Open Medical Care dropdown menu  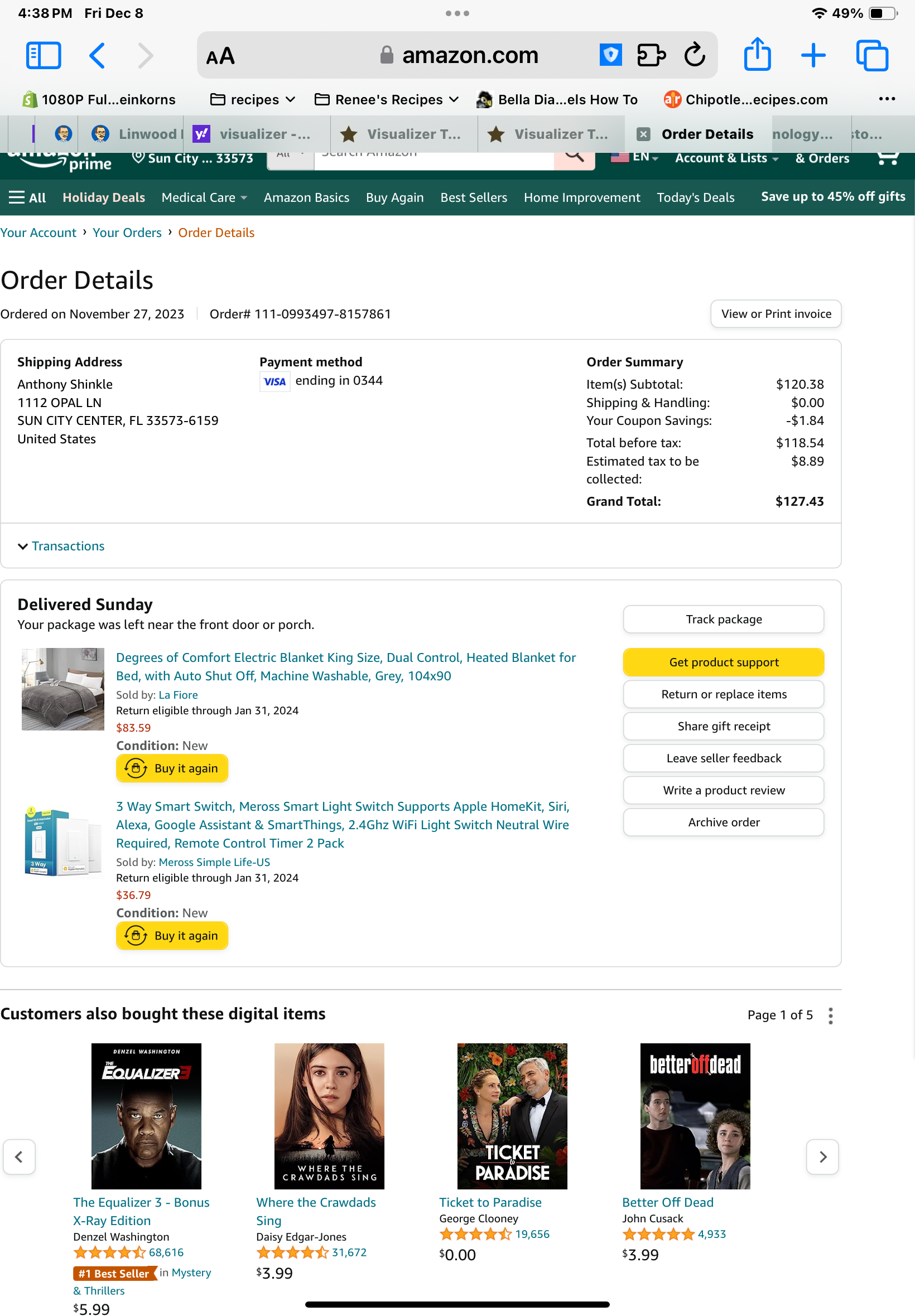[x=204, y=197]
